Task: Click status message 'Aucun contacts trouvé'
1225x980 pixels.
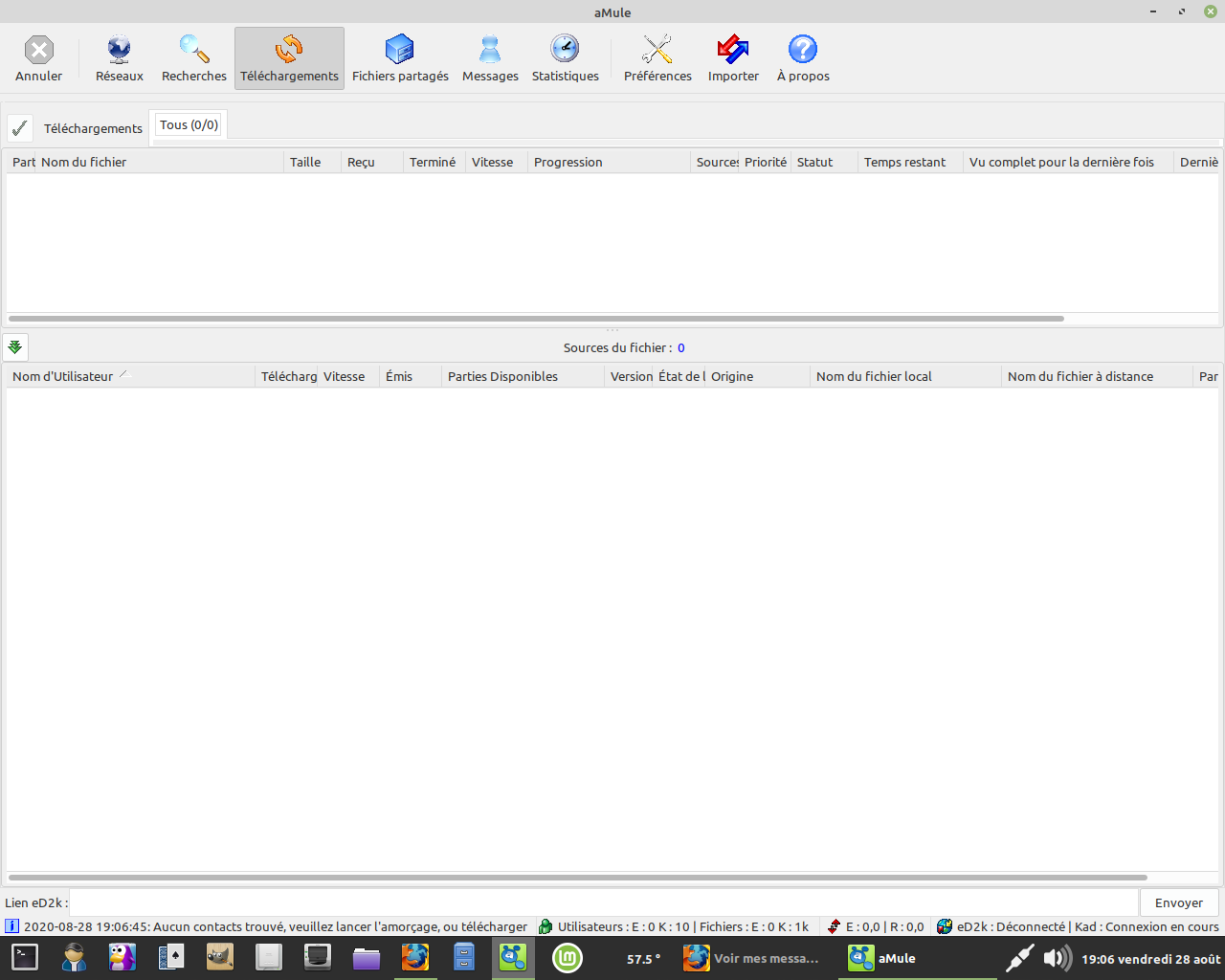Action: [276, 926]
